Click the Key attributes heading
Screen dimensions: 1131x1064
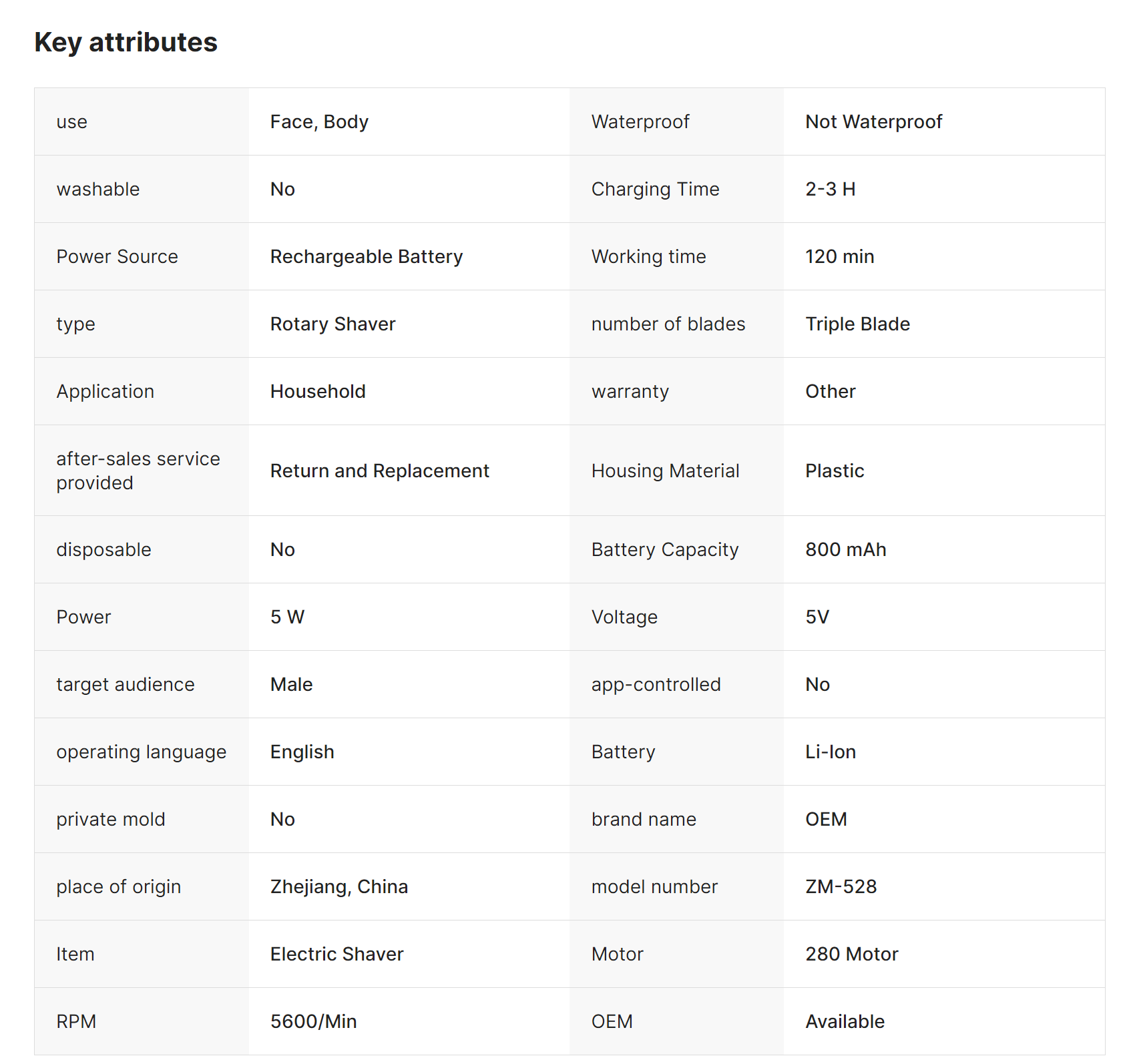(x=126, y=43)
